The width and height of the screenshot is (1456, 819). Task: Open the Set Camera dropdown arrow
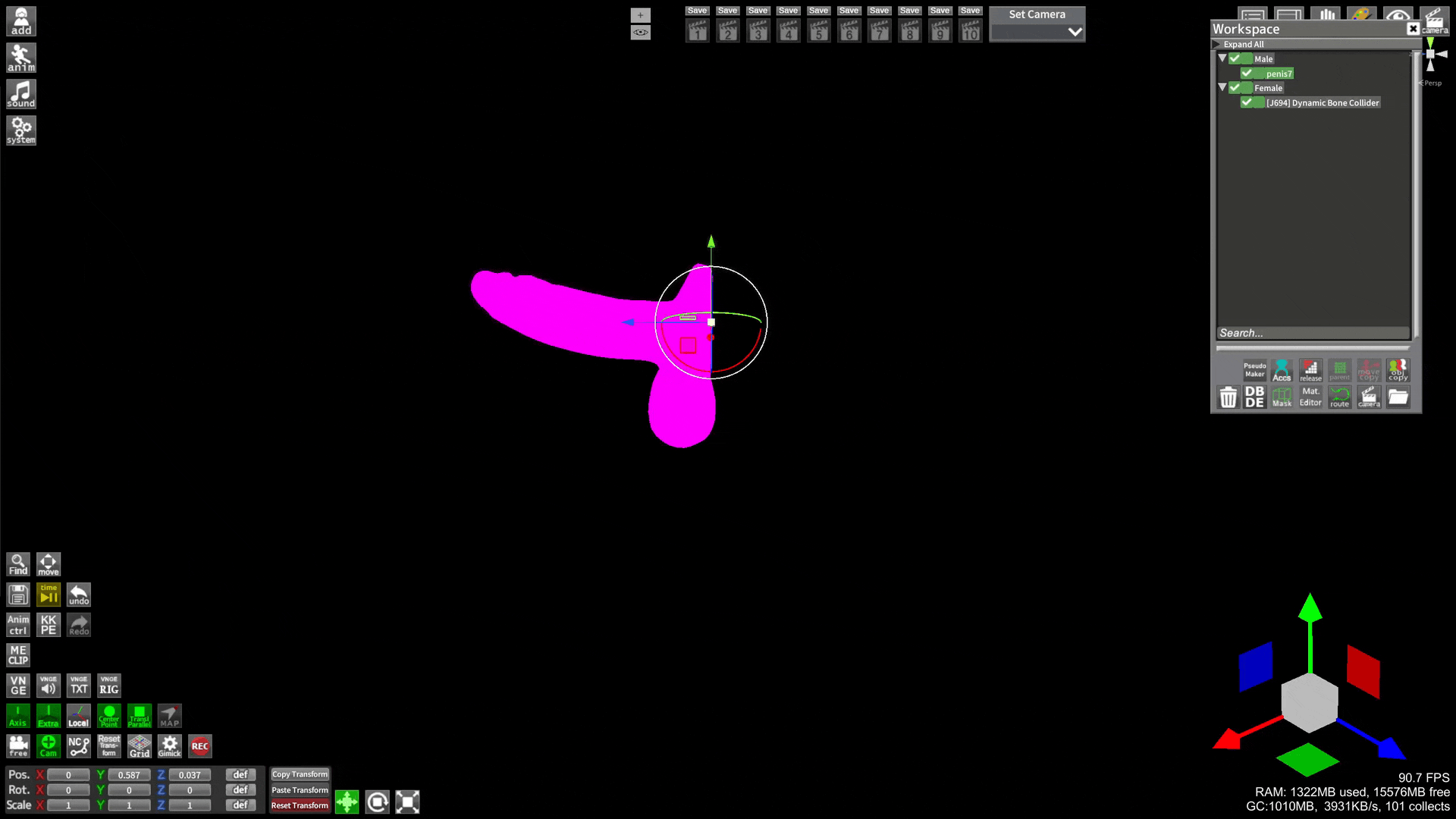pyautogui.click(x=1075, y=32)
